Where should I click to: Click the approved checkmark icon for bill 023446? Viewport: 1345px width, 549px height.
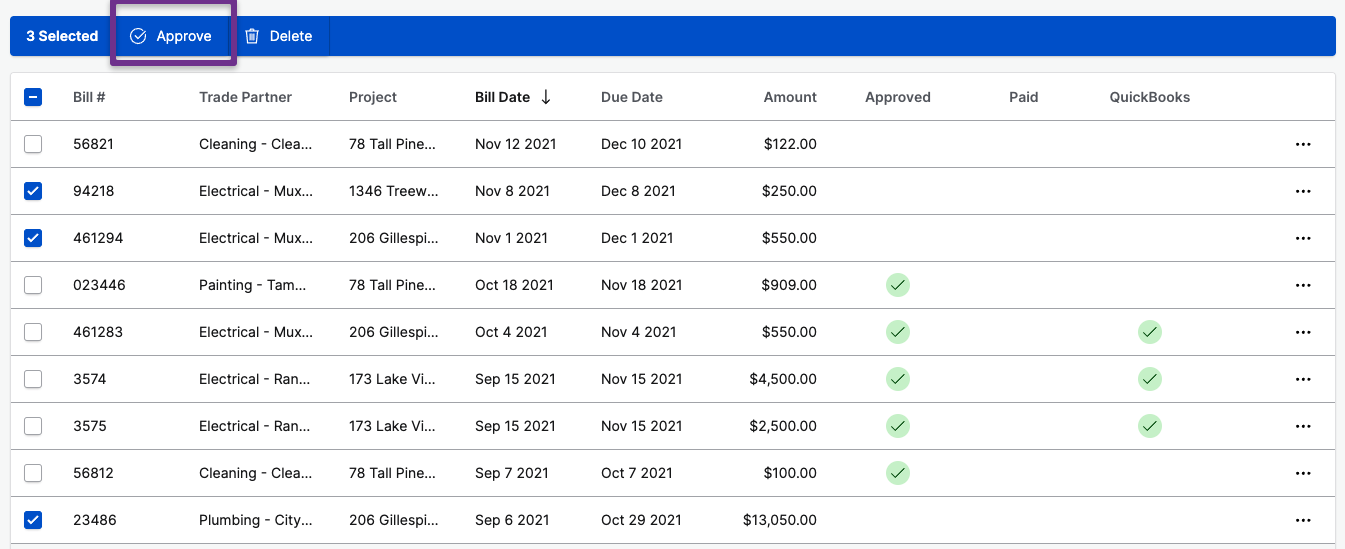[898, 285]
